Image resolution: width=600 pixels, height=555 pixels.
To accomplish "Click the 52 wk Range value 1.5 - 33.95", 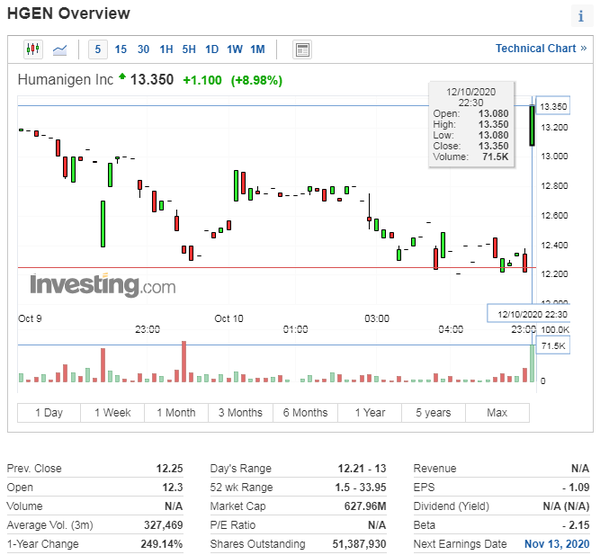I will click(361, 487).
